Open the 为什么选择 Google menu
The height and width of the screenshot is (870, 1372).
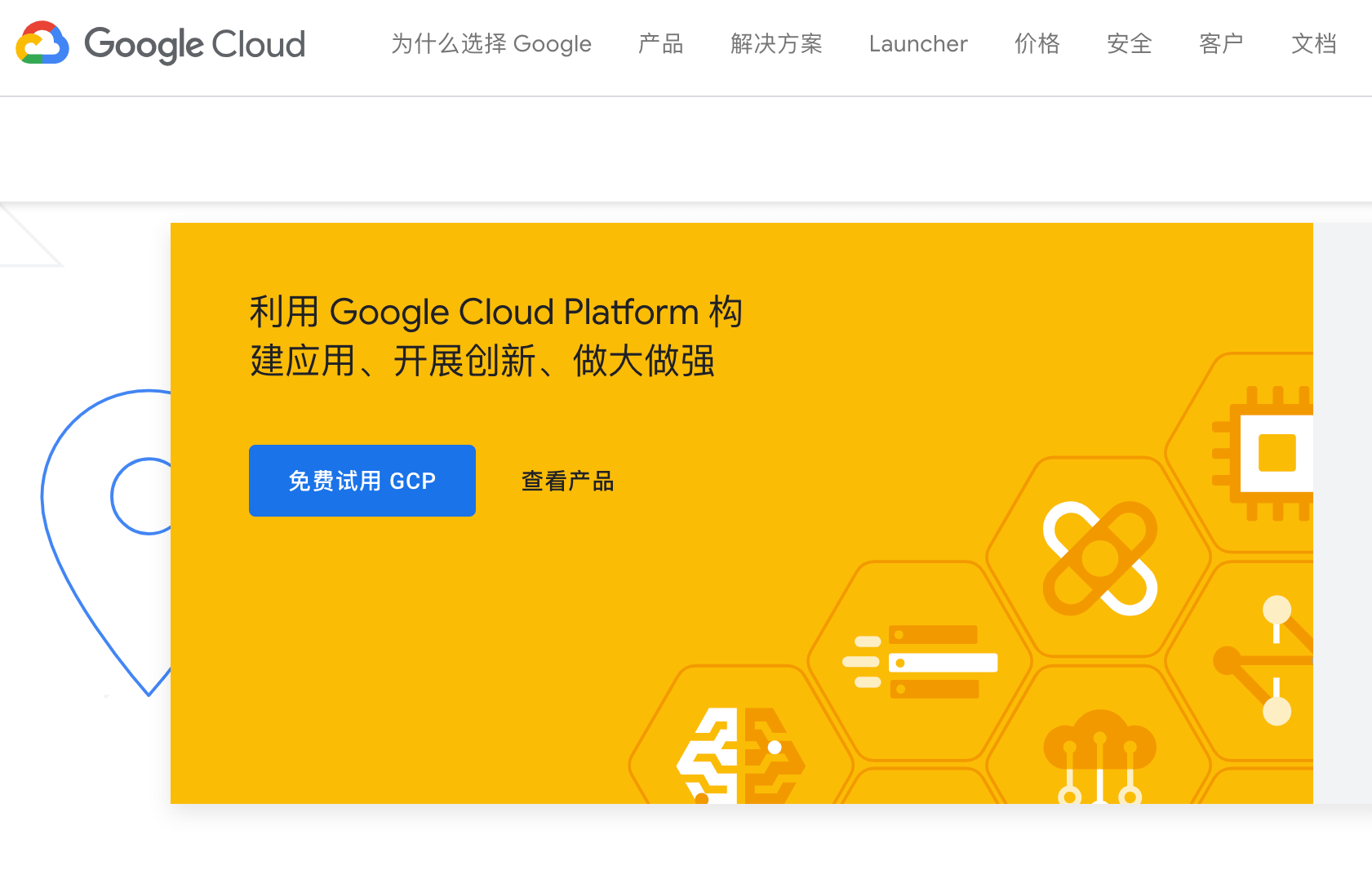(491, 43)
